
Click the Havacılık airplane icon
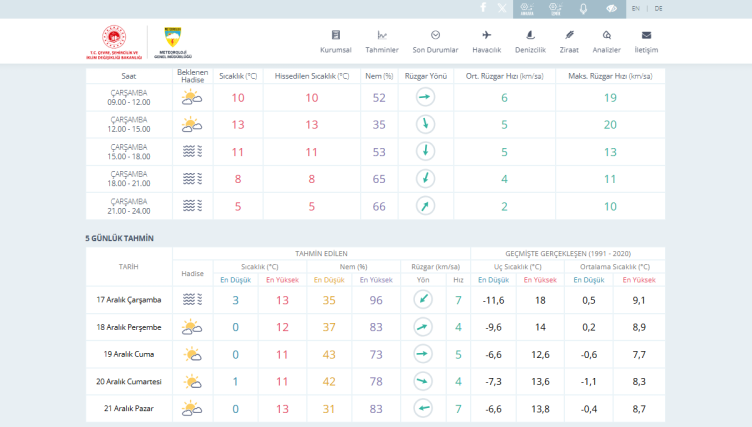click(x=486, y=35)
